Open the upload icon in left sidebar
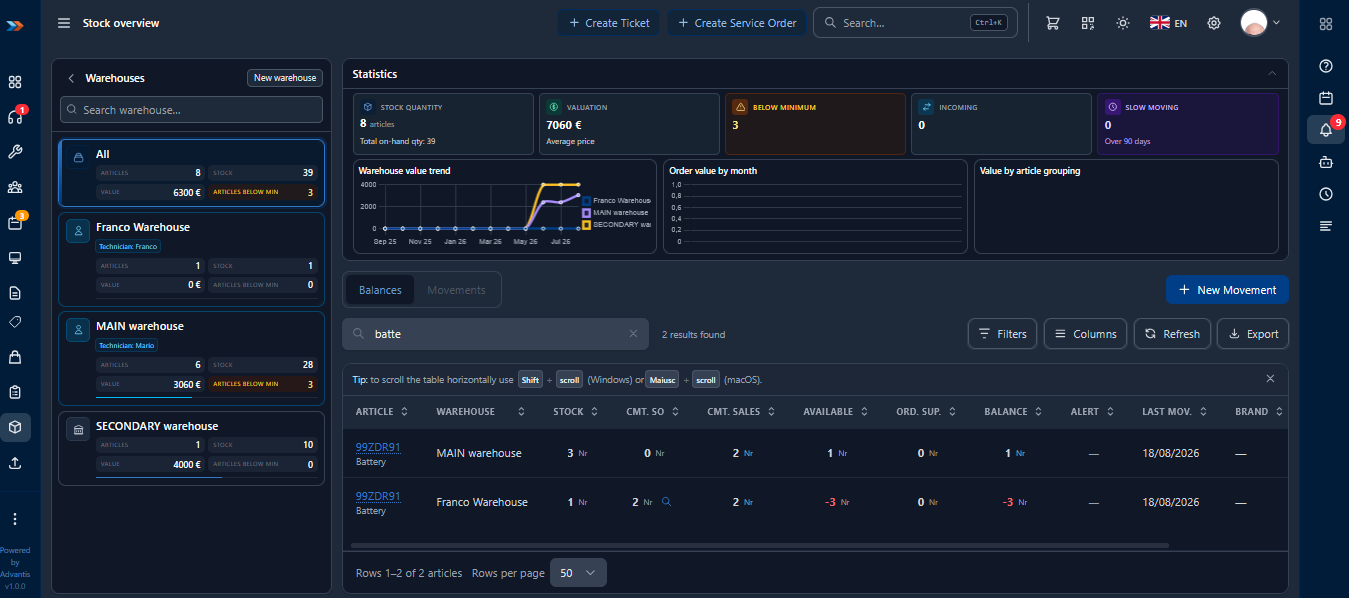Screen dimensions: 1349x598 click(x=15, y=463)
